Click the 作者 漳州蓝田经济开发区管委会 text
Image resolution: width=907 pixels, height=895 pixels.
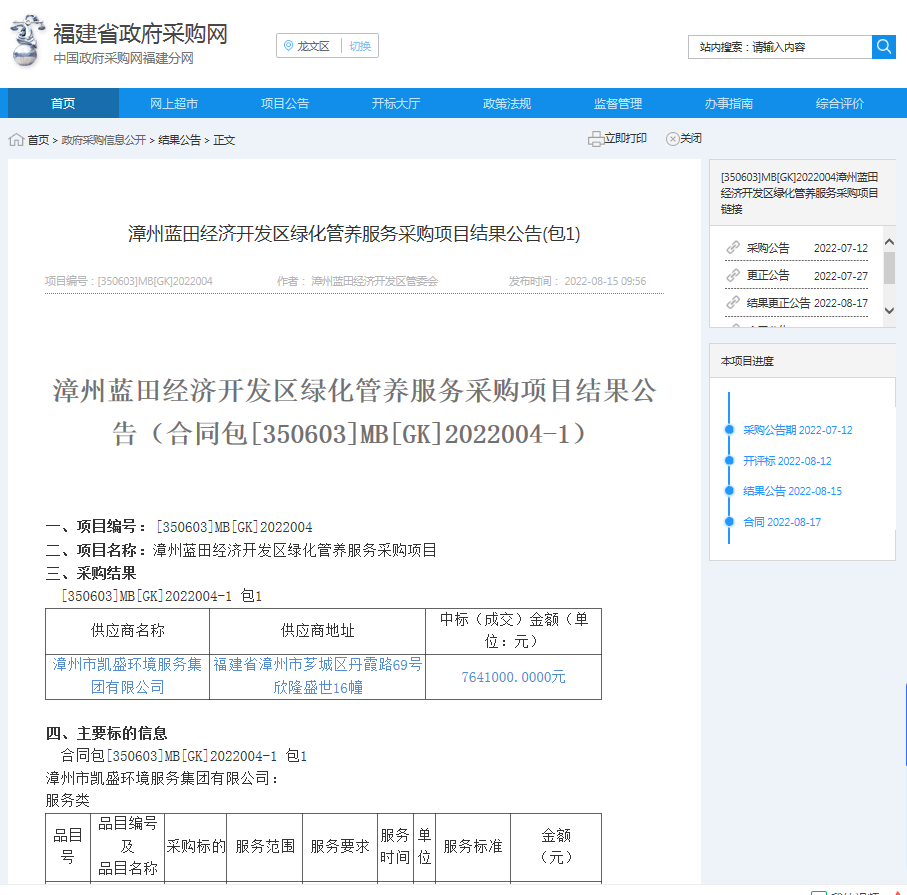pos(357,281)
